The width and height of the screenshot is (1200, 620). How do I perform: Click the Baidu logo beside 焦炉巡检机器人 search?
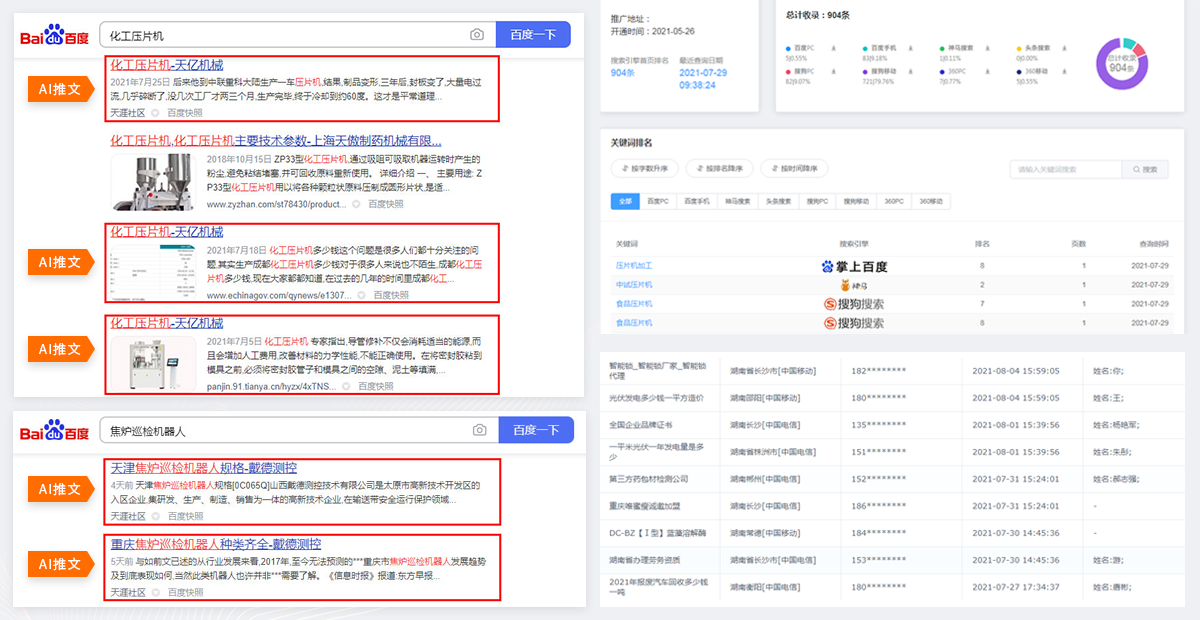coord(56,432)
